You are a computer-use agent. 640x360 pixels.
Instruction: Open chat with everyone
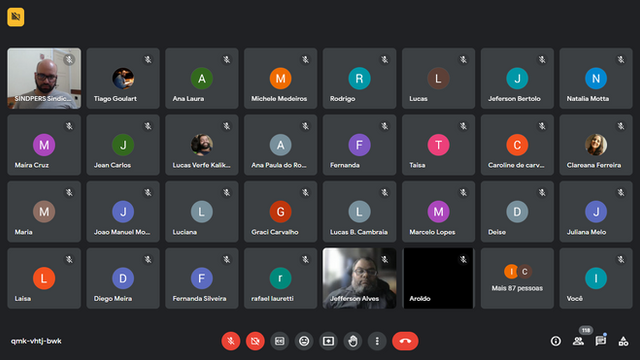(x=601, y=341)
